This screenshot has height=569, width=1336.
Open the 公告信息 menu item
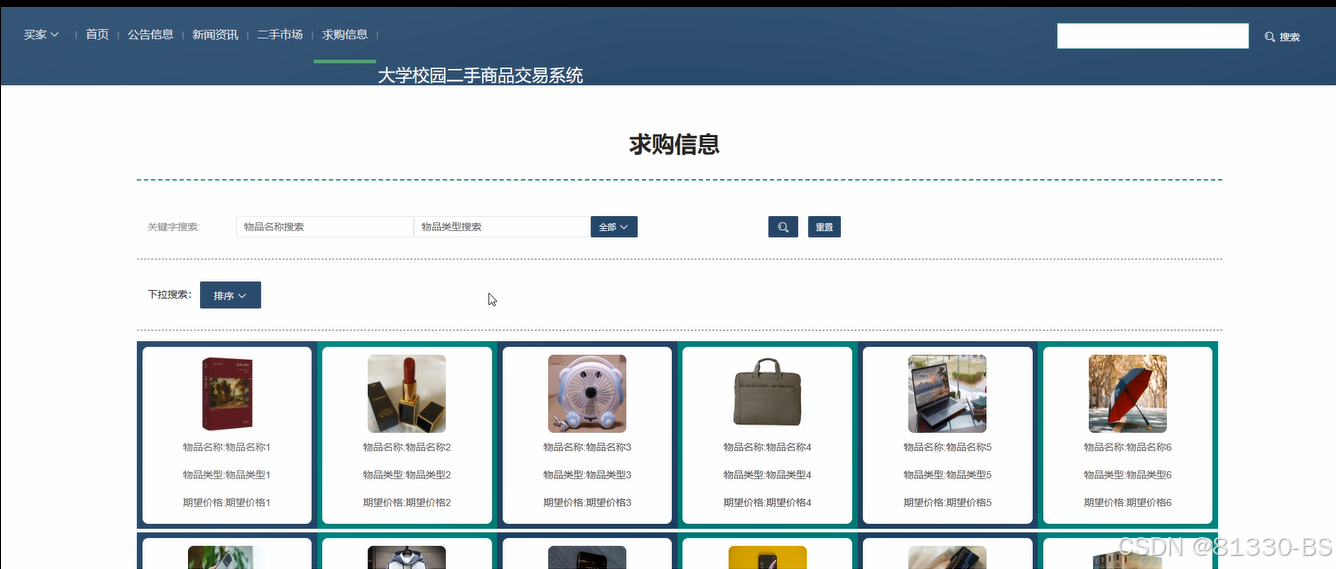pyautogui.click(x=151, y=34)
